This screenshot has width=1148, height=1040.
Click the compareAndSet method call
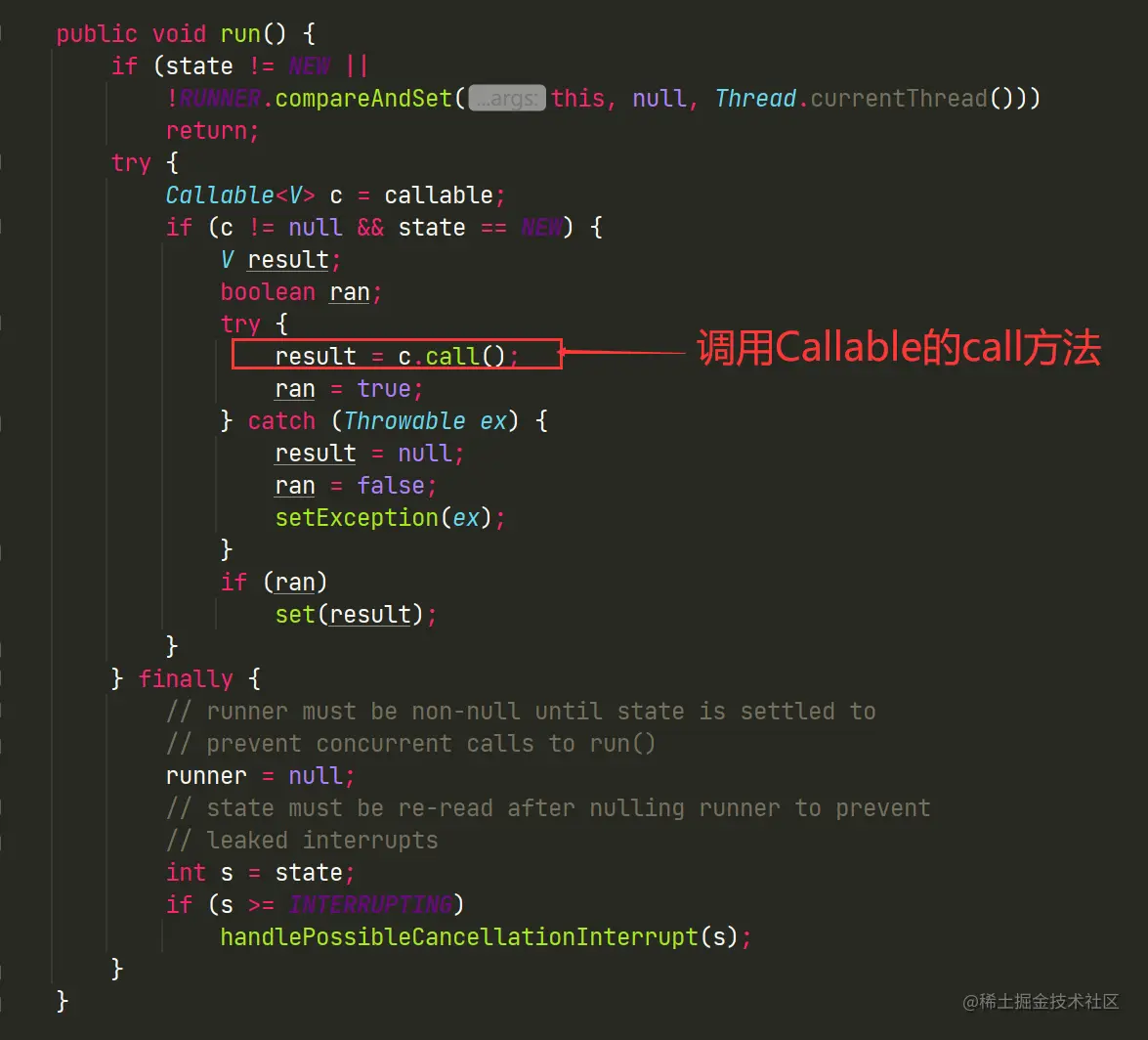click(x=363, y=98)
